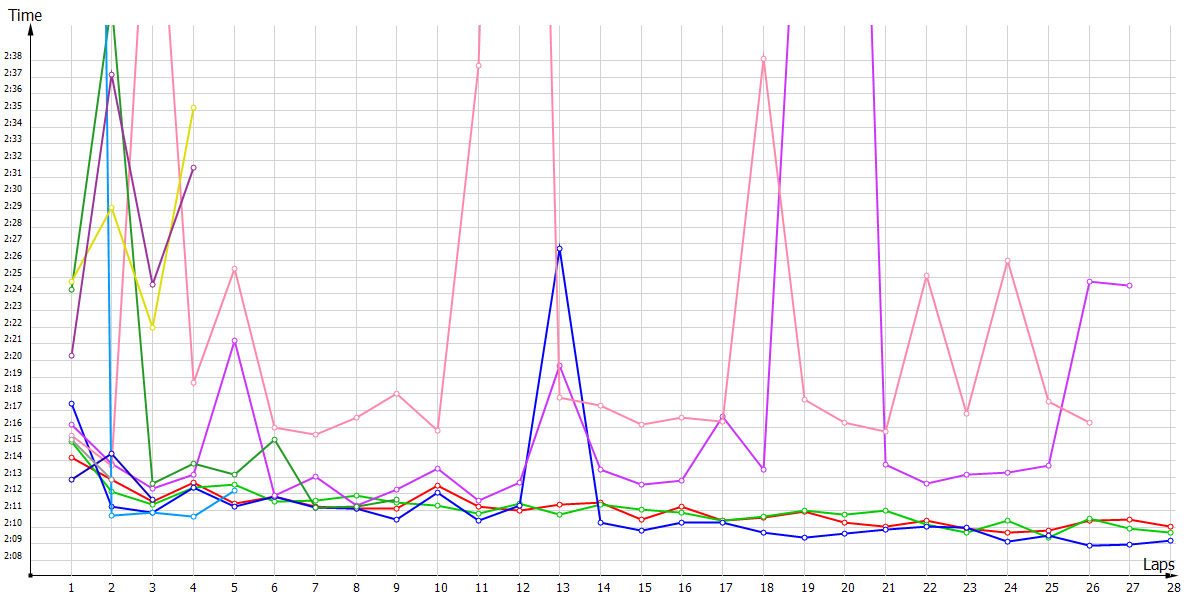The image size is (1200, 600).
Task: Click the violet line's data point at lap 5
Action: tap(234, 341)
